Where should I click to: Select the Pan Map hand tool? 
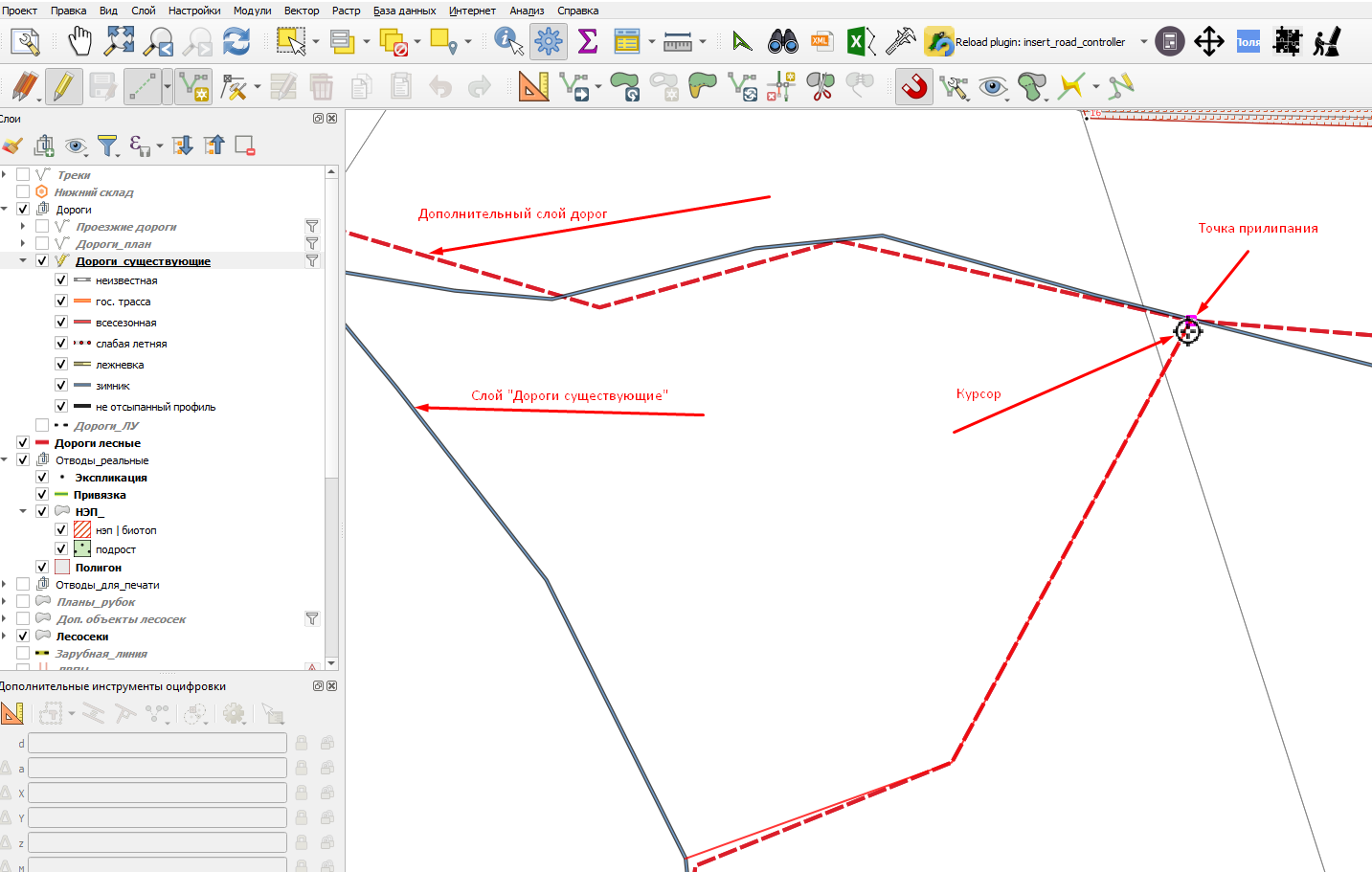tap(80, 41)
